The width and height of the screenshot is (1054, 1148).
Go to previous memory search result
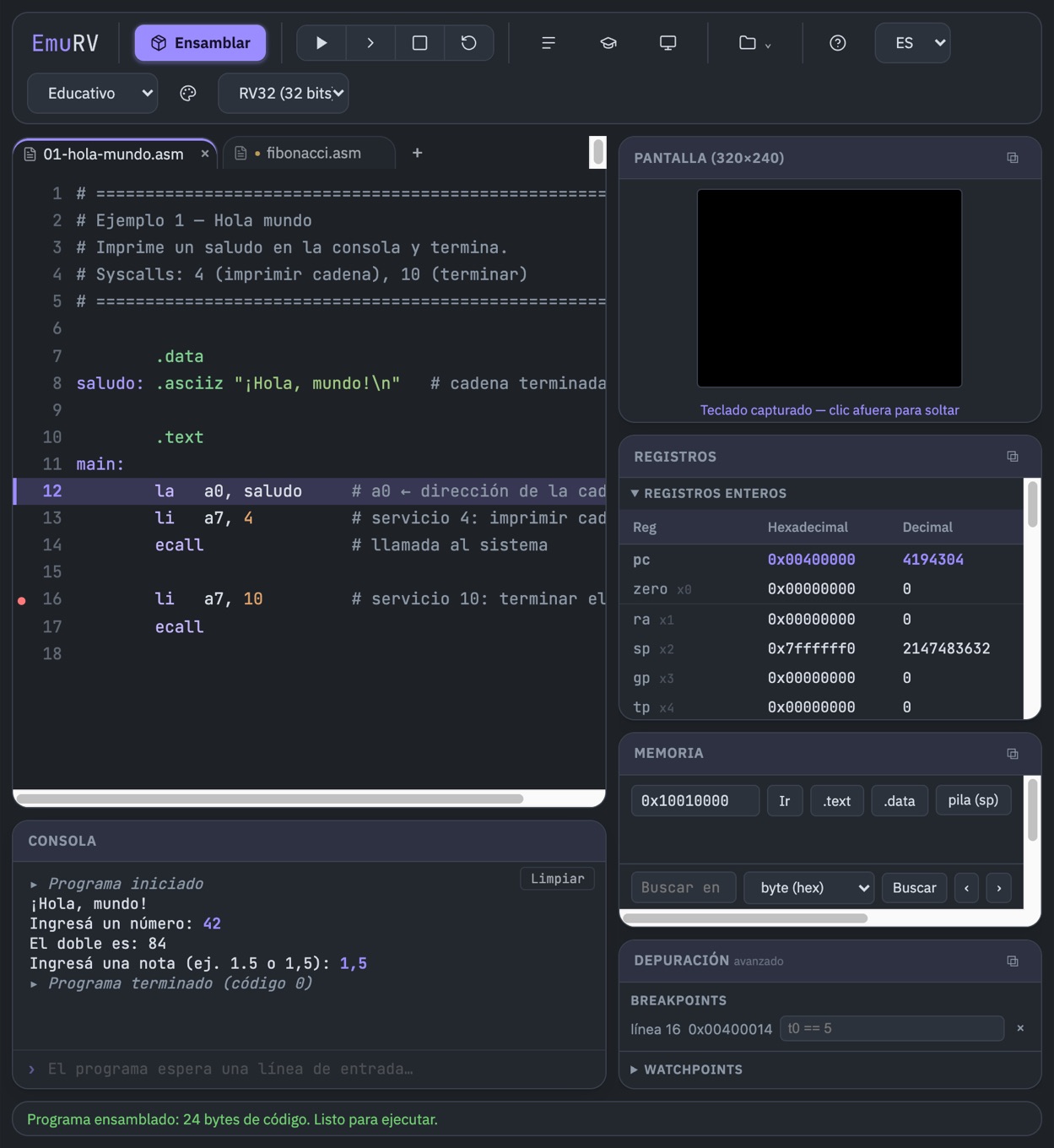coord(967,888)
